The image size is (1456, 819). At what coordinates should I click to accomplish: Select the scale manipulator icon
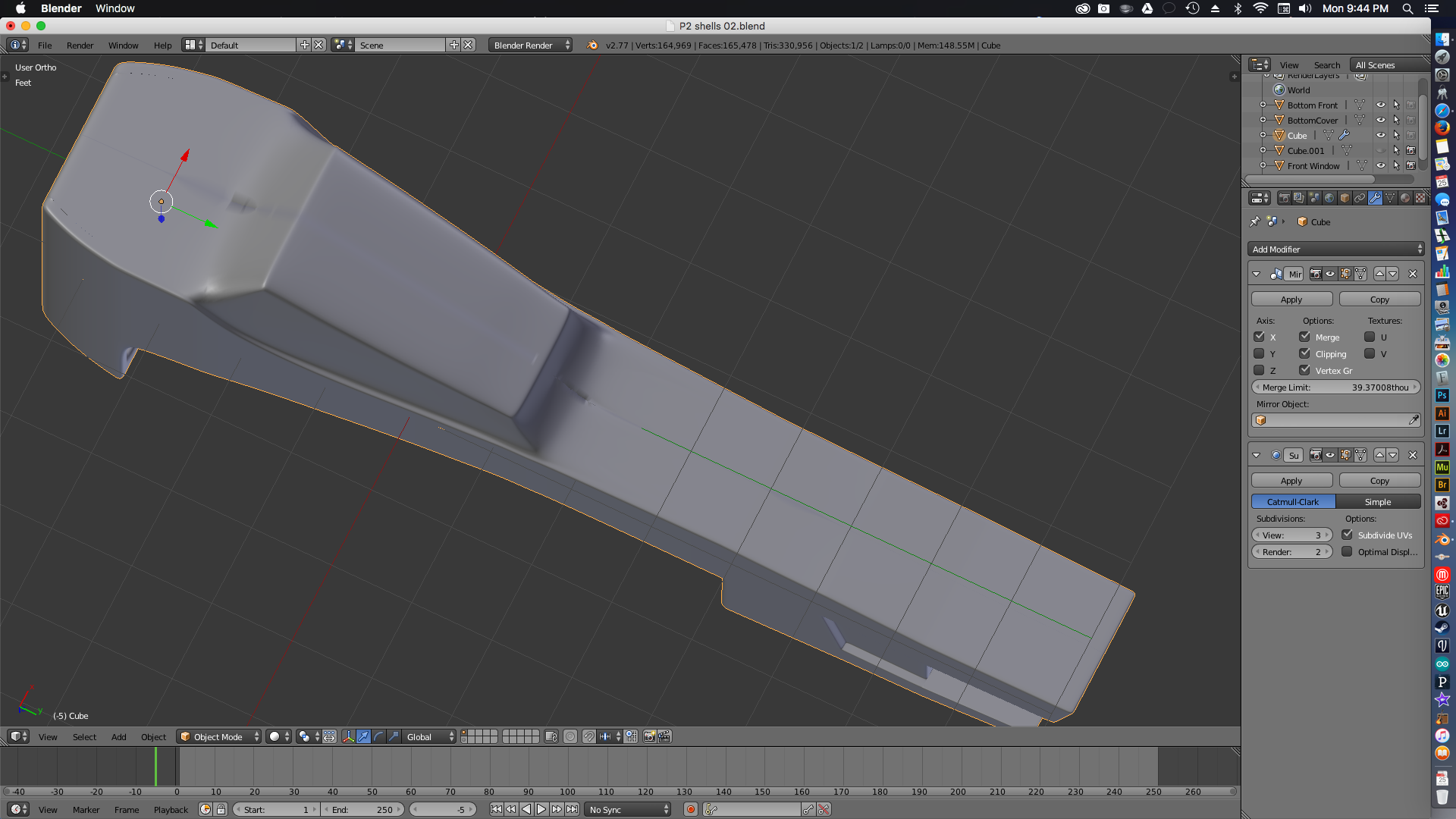point(394,736)
